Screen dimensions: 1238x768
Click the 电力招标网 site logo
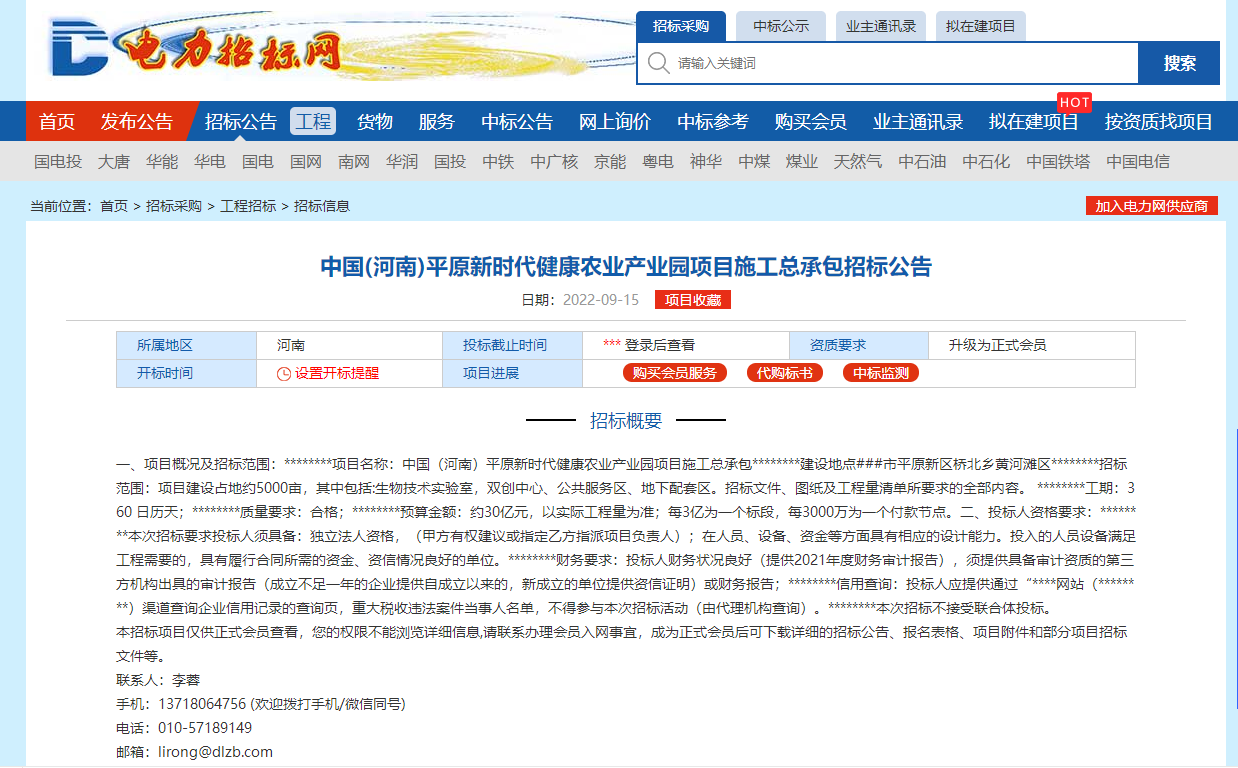[196, 48]
